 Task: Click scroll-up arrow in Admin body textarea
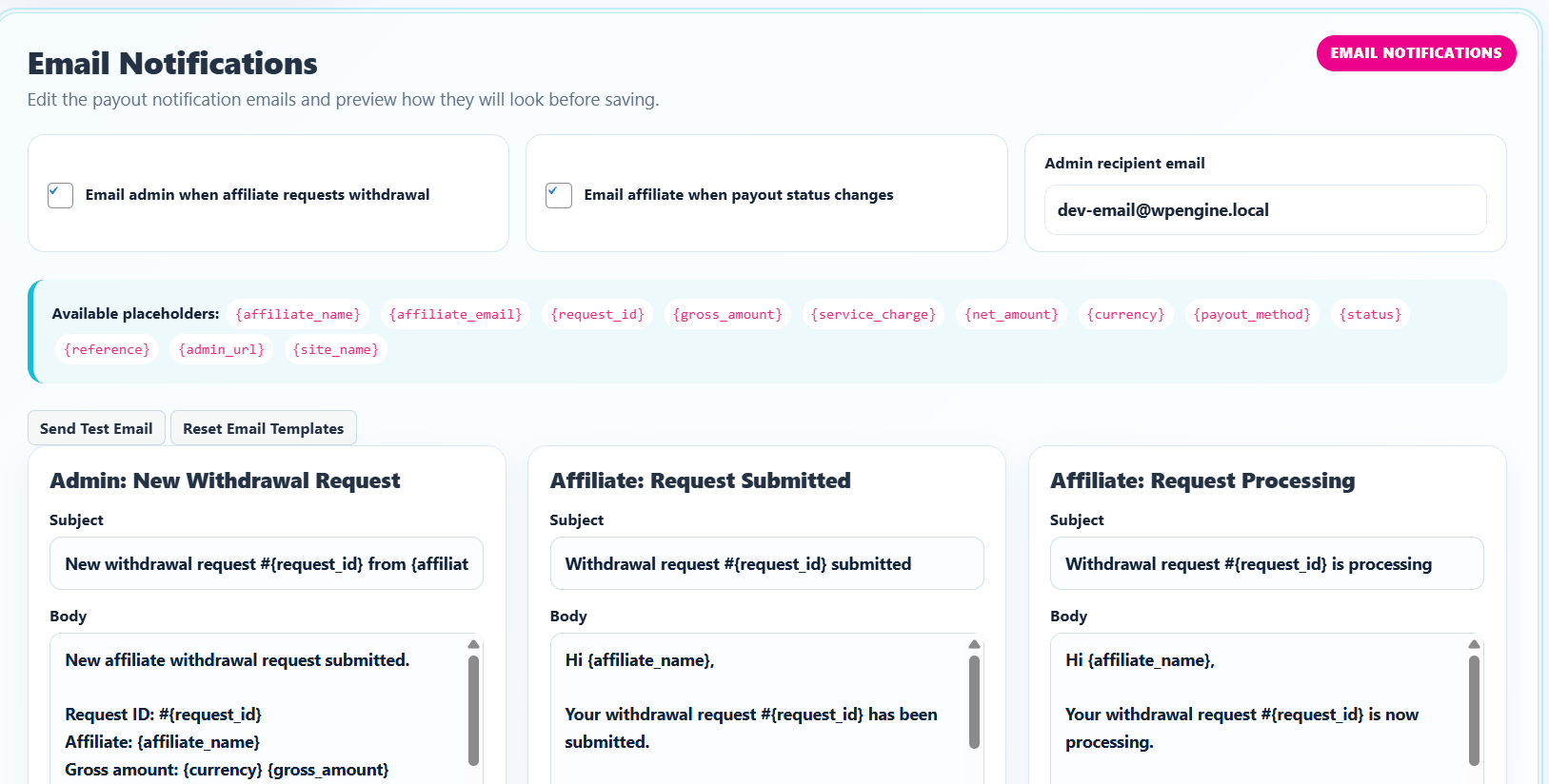pos(473,644)
